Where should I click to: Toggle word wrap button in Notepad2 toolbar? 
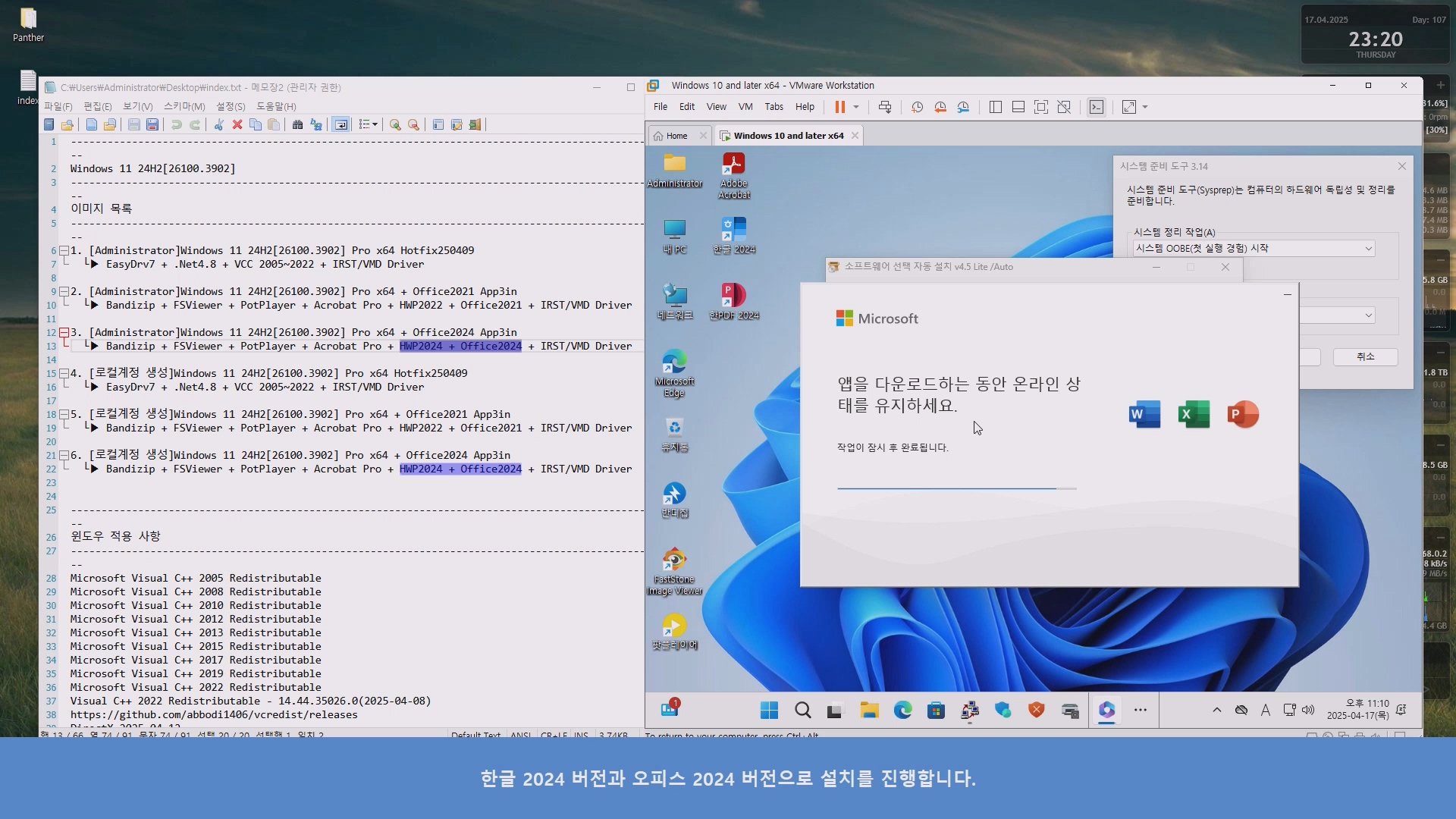click(x=341, y=124)
